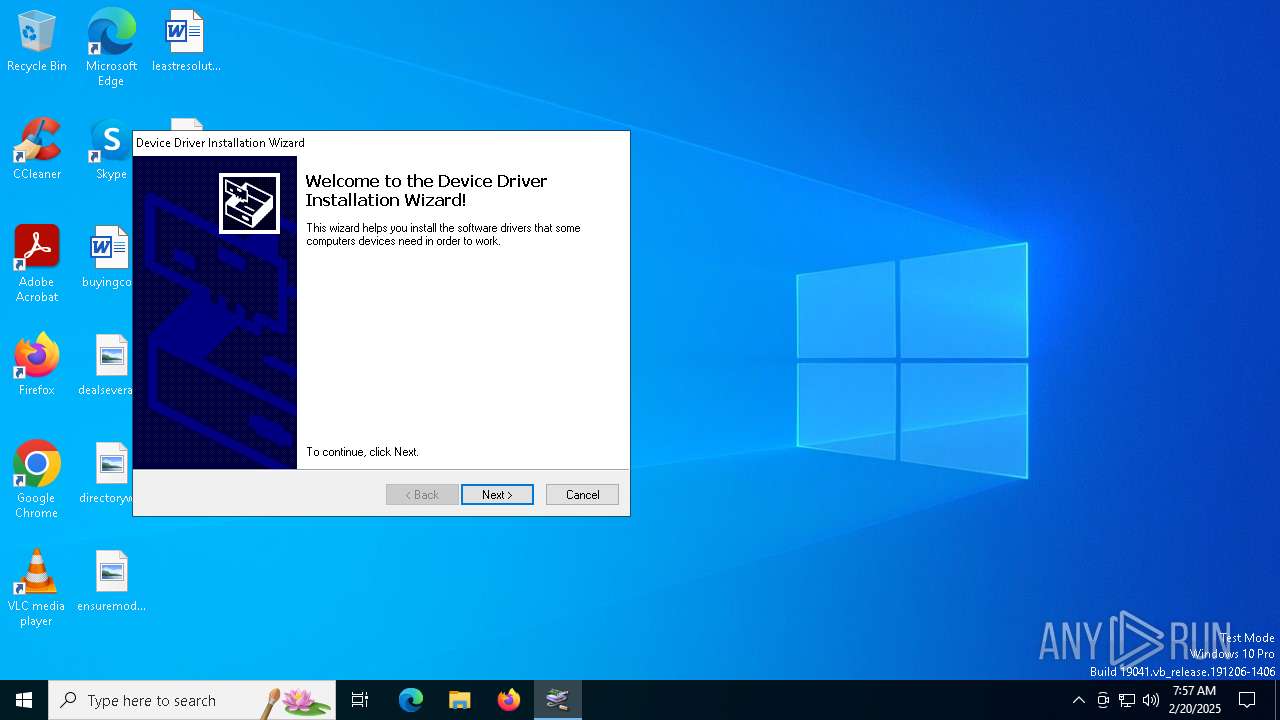This screenshot has width=1280, height=720.
Task: Select the Adobe Acrobat desktop shortcut
Action: pos(37,263)
